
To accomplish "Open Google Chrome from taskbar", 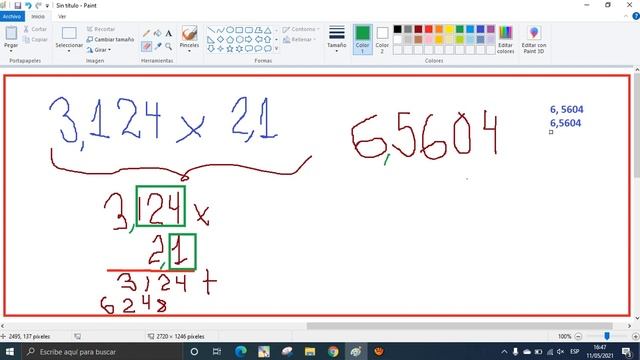I will pos(333,351).
